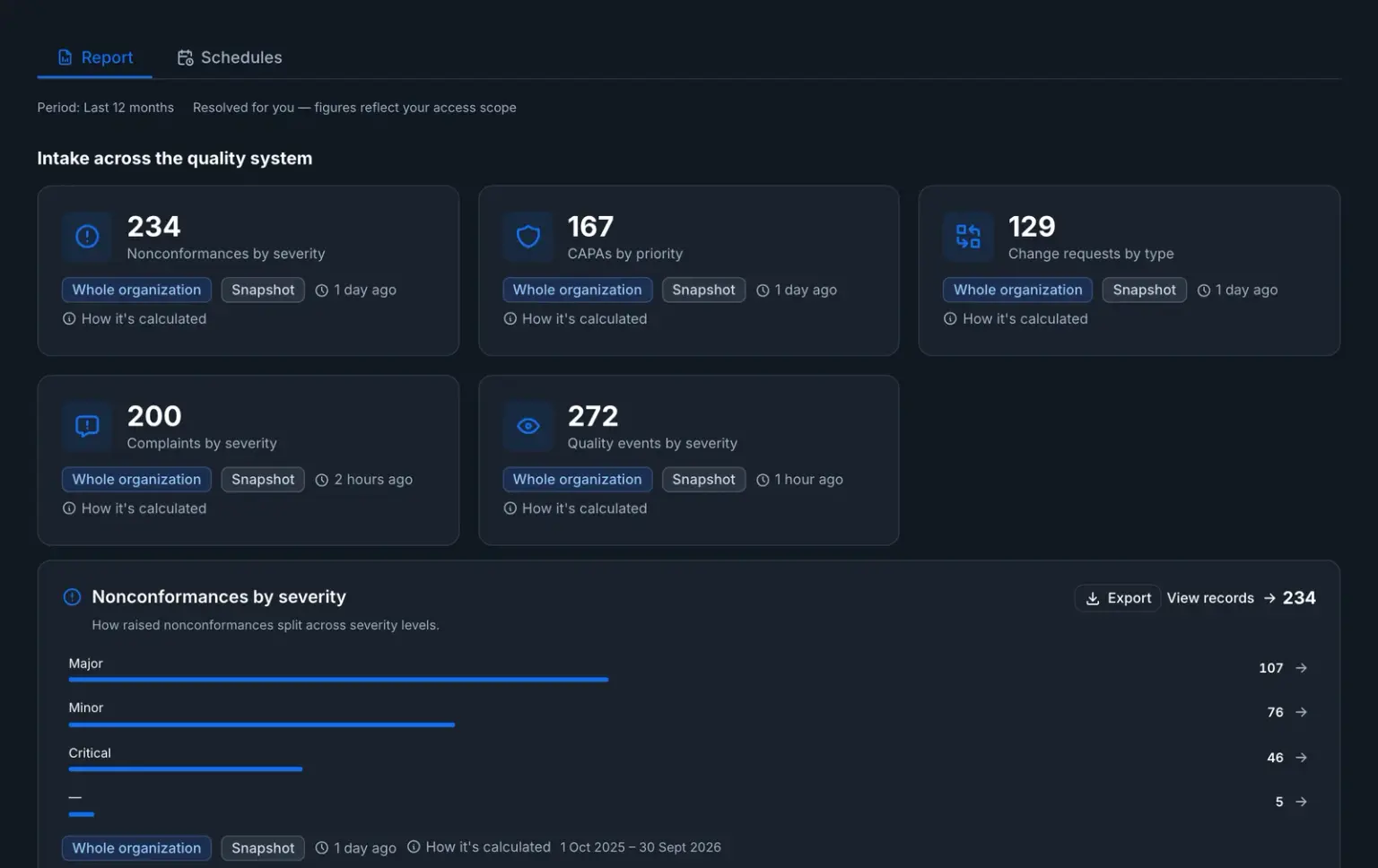Click the arrow beside the count 5
The width and height of the screenshot is (1378, 868).
point(1302,802)
